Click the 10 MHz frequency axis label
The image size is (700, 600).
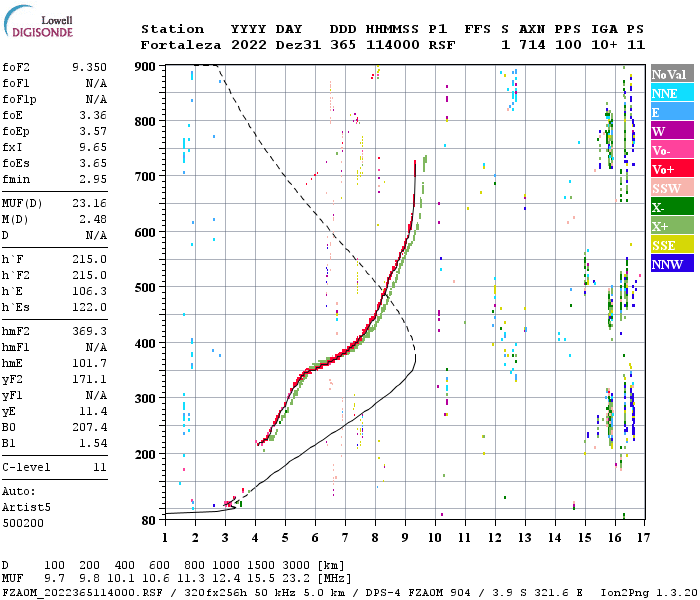click(435, 538)
